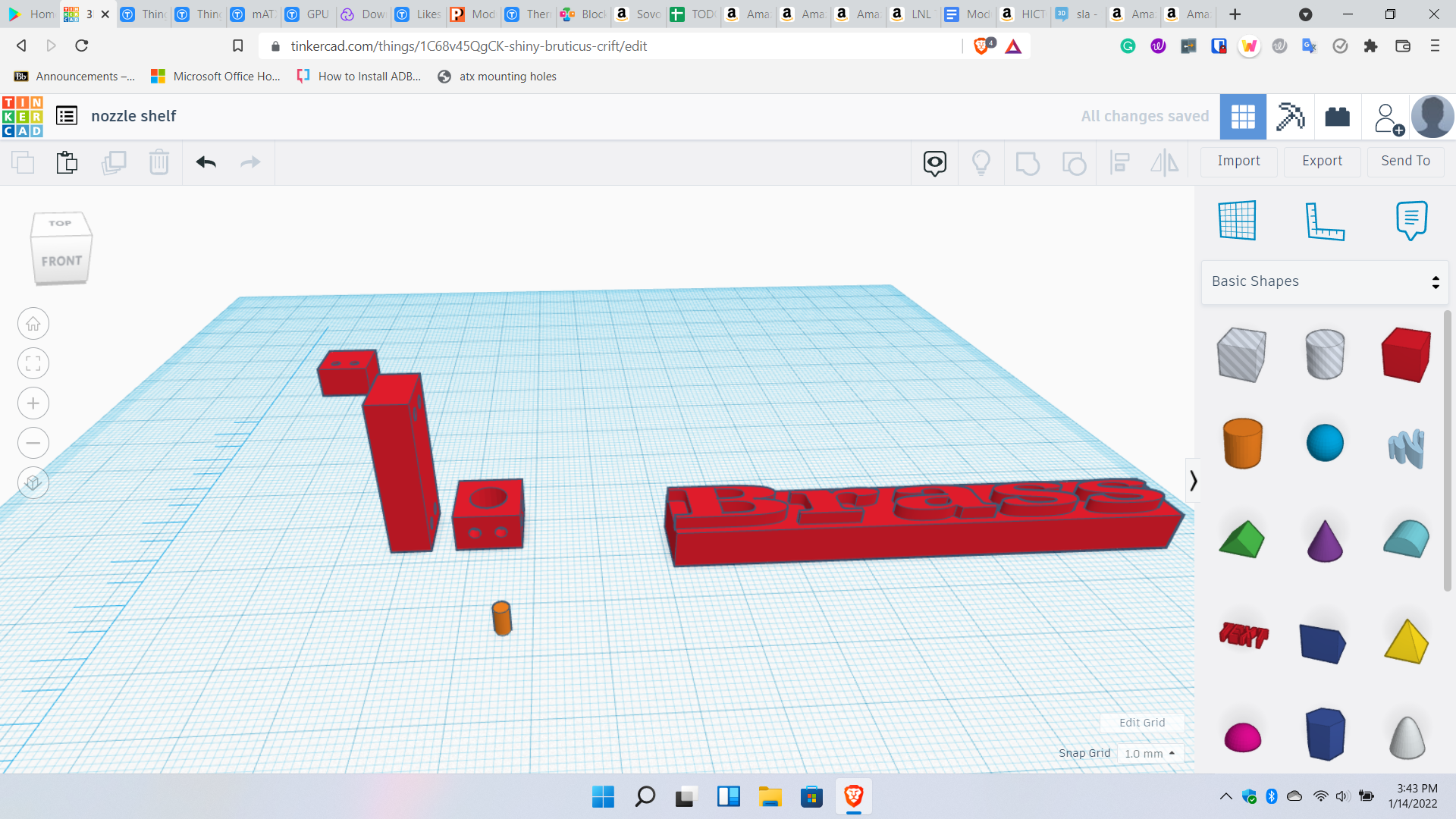This screenshot has width=1456, height=819.
Task: Click the FRONT face of view cube
Action: 61,261
